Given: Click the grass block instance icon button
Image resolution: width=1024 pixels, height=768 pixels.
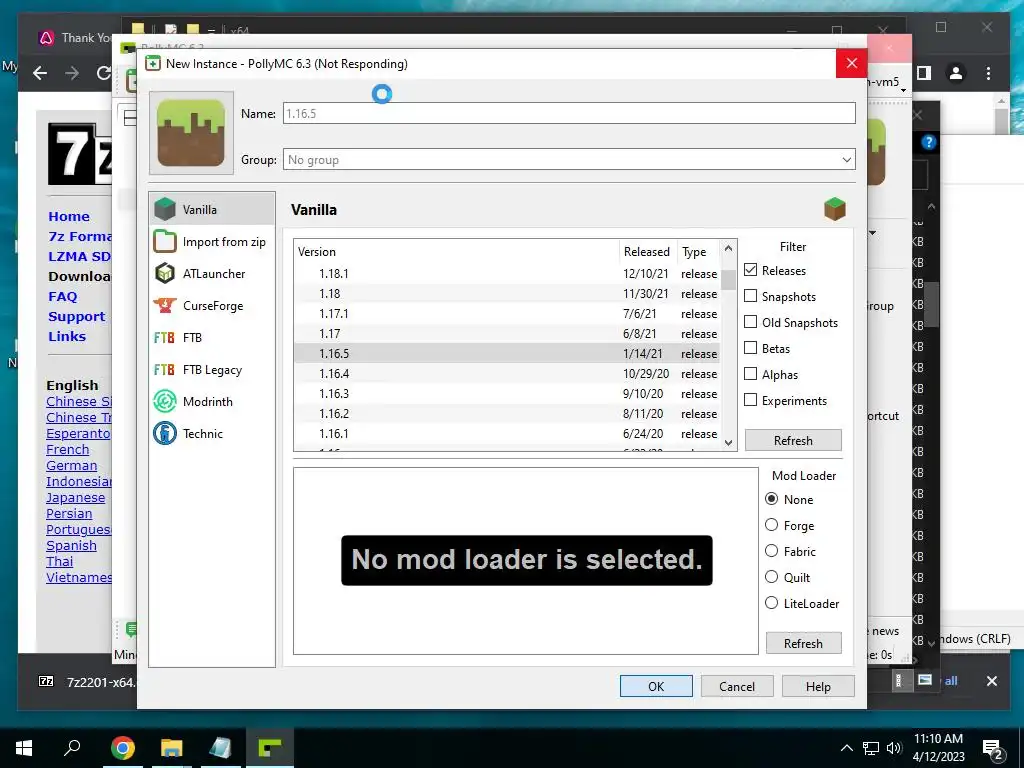Looking at the screenshot, I should pyautogui.click(x=191, y=133).
